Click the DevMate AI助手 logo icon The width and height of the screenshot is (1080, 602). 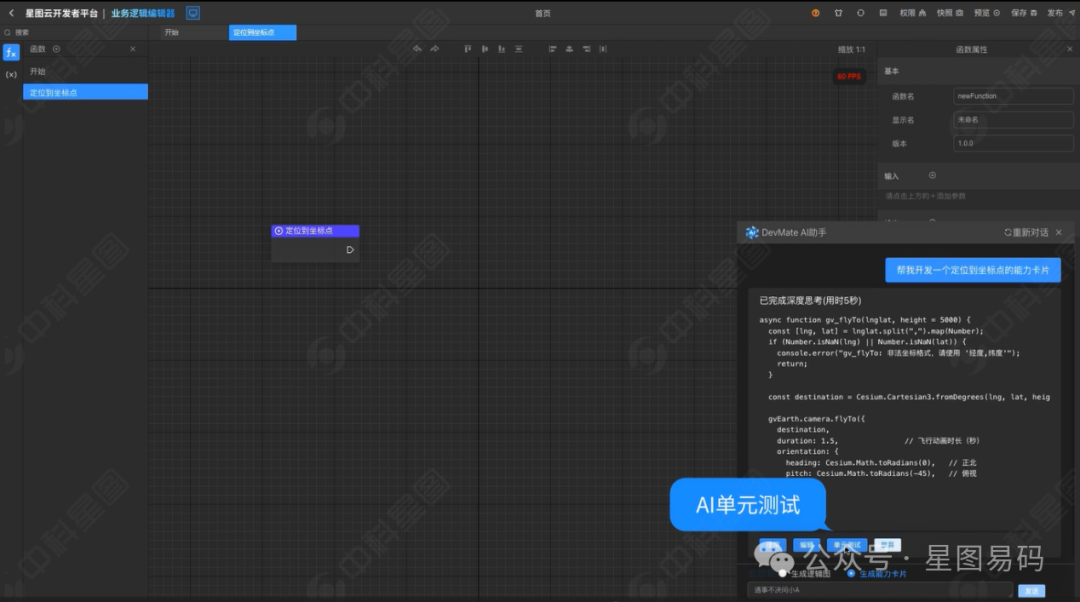point(751,233)
